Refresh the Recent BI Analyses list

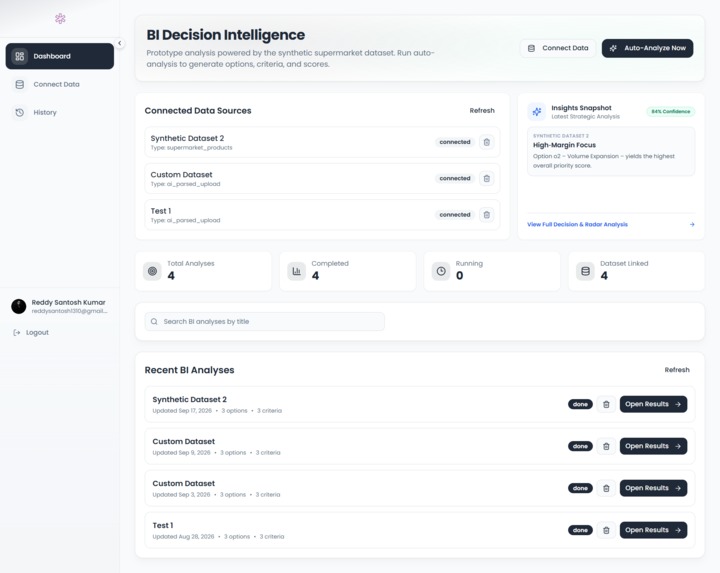click(x=677, y=370)
